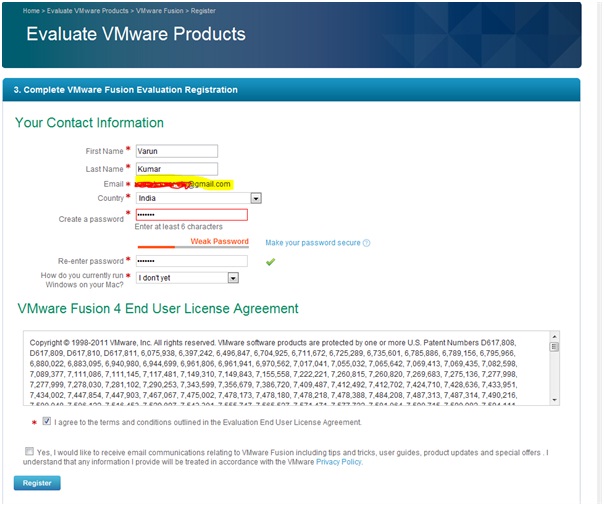Click the End User License Agreement heading
Screen dimensions: 604x506
(158, 308)
